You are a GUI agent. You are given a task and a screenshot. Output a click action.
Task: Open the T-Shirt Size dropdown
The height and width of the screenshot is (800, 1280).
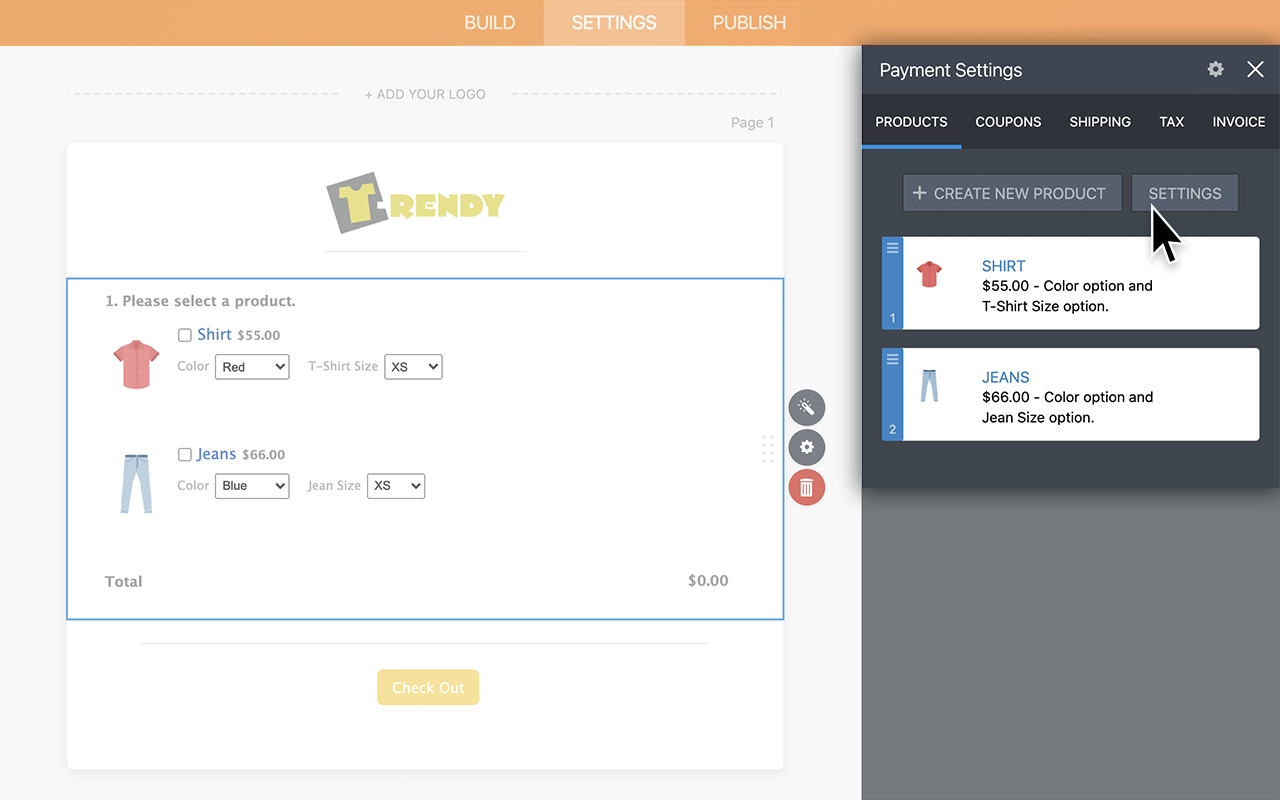[x=413, y=367]
